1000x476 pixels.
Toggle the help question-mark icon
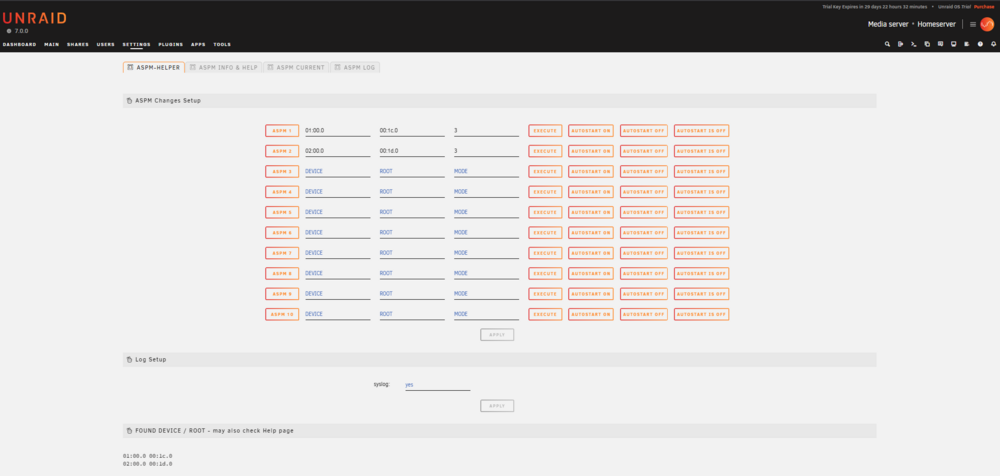coord(980,44)
